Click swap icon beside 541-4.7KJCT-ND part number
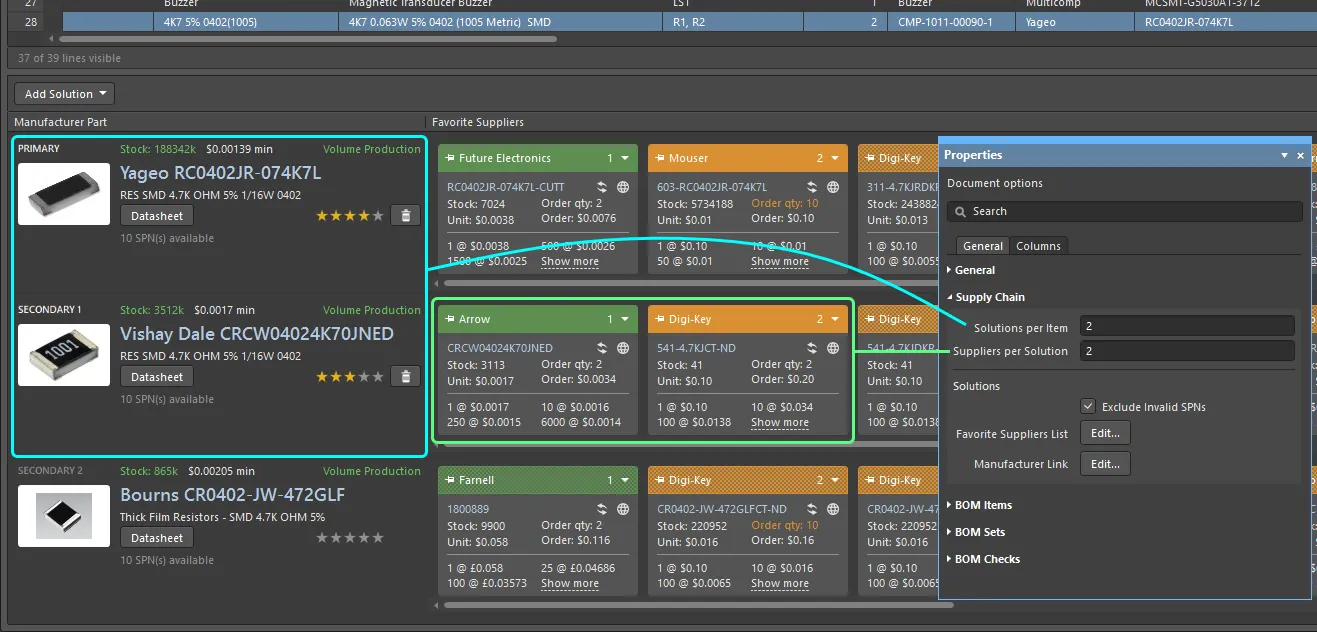This screenshot has height=632, width=1317. [813, 348]
